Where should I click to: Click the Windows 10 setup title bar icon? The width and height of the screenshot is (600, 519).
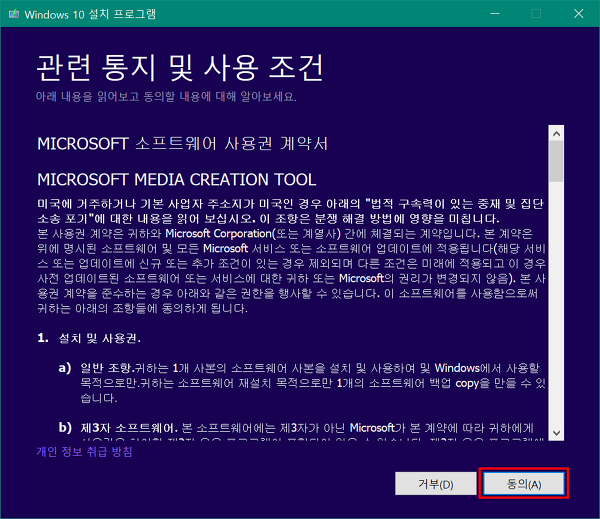click(x=14, y=14)
